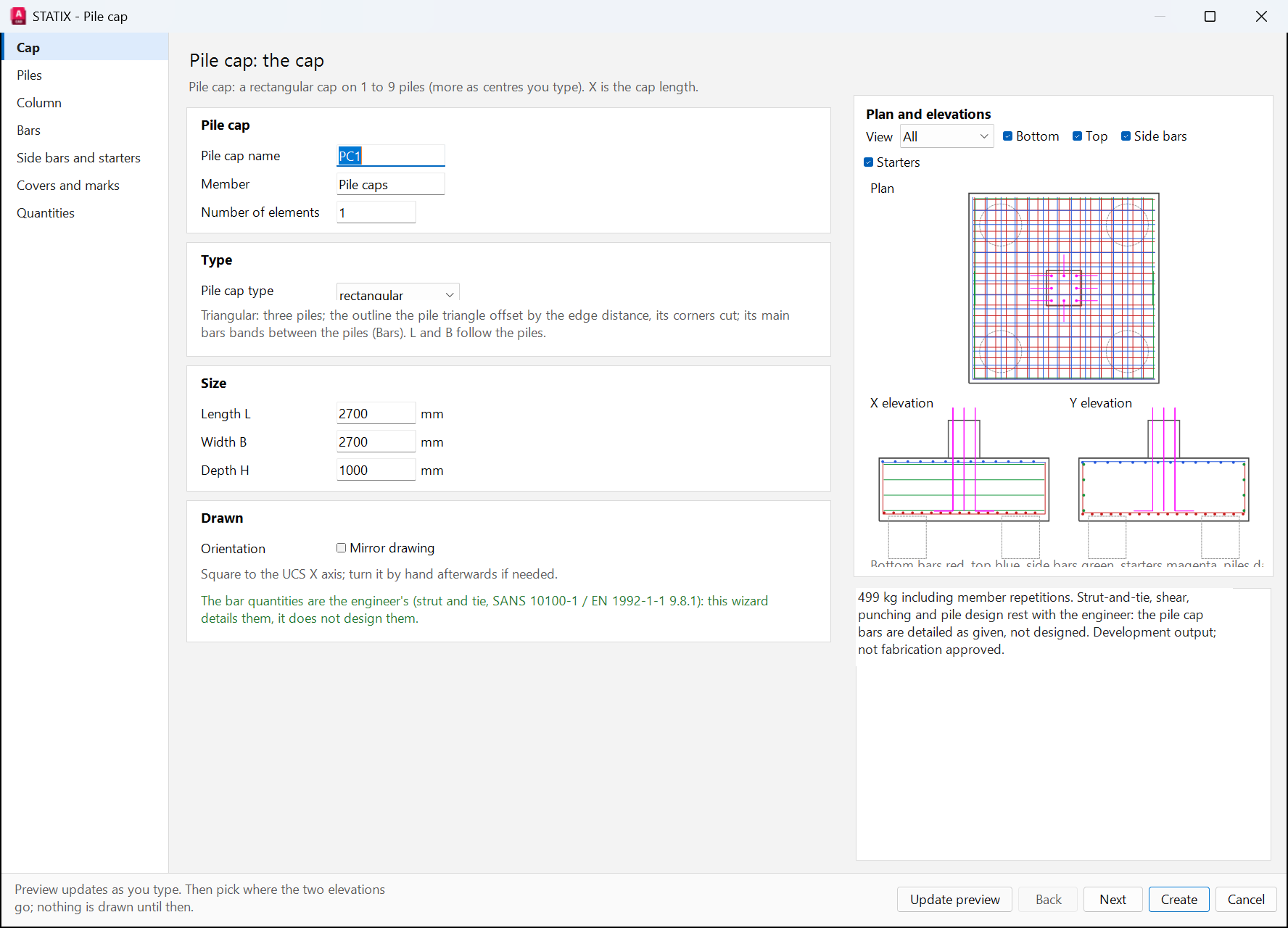This screenshot has width=1288, height=928.
Task: Click the Length L input field
Action: [x=376, y=413]
